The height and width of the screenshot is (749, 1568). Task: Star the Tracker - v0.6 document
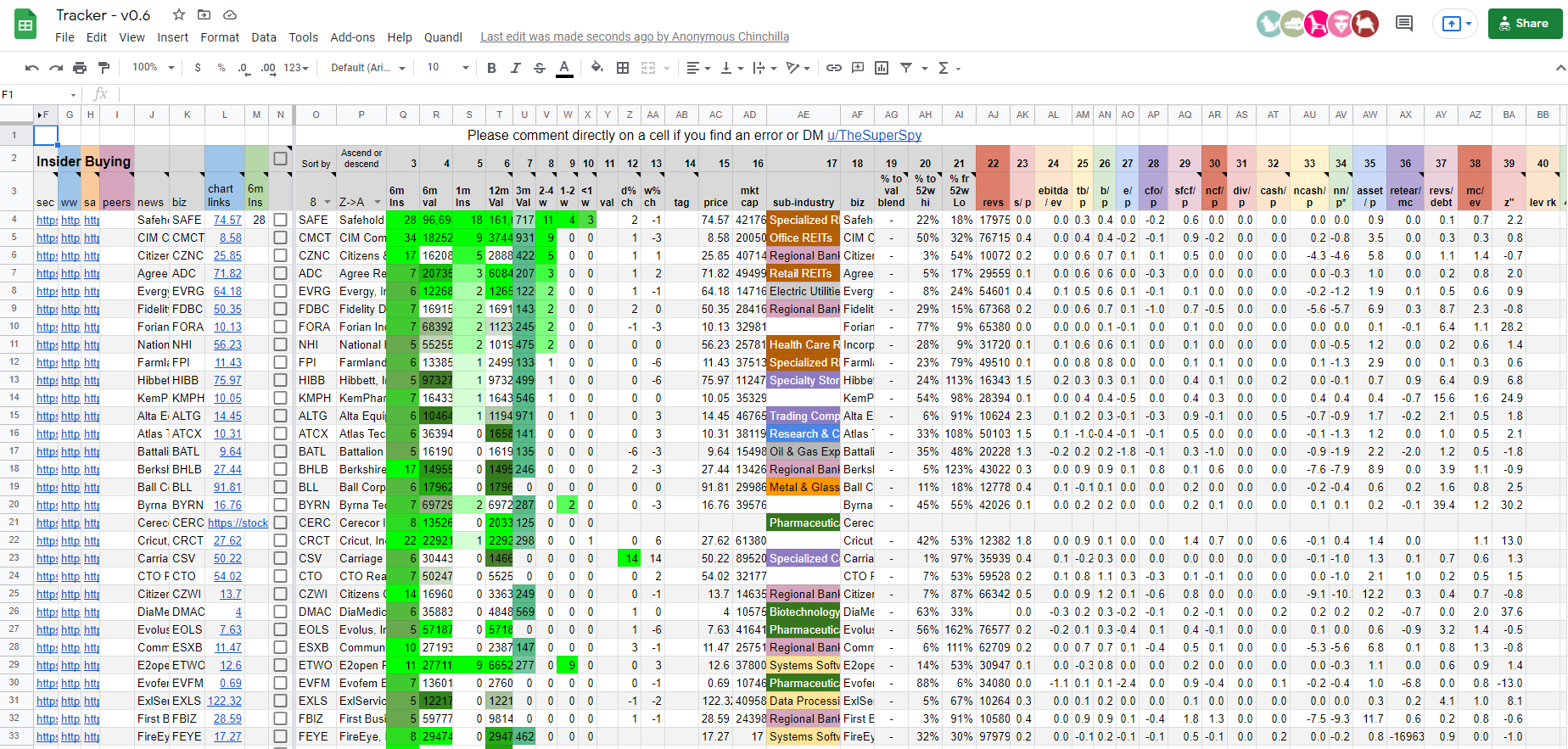click(x=179, y=14)
